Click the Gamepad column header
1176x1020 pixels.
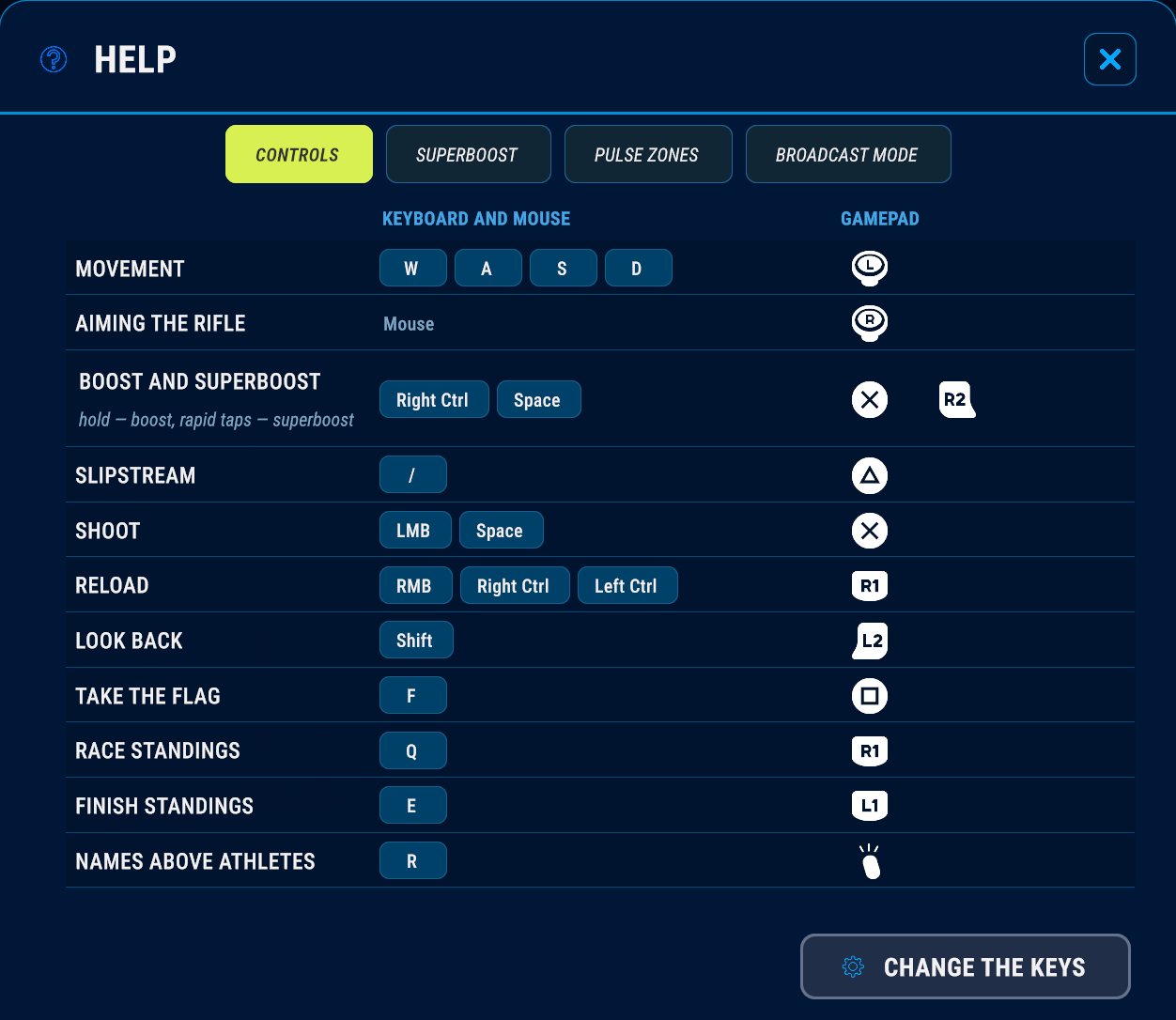(x=880, y=218)
